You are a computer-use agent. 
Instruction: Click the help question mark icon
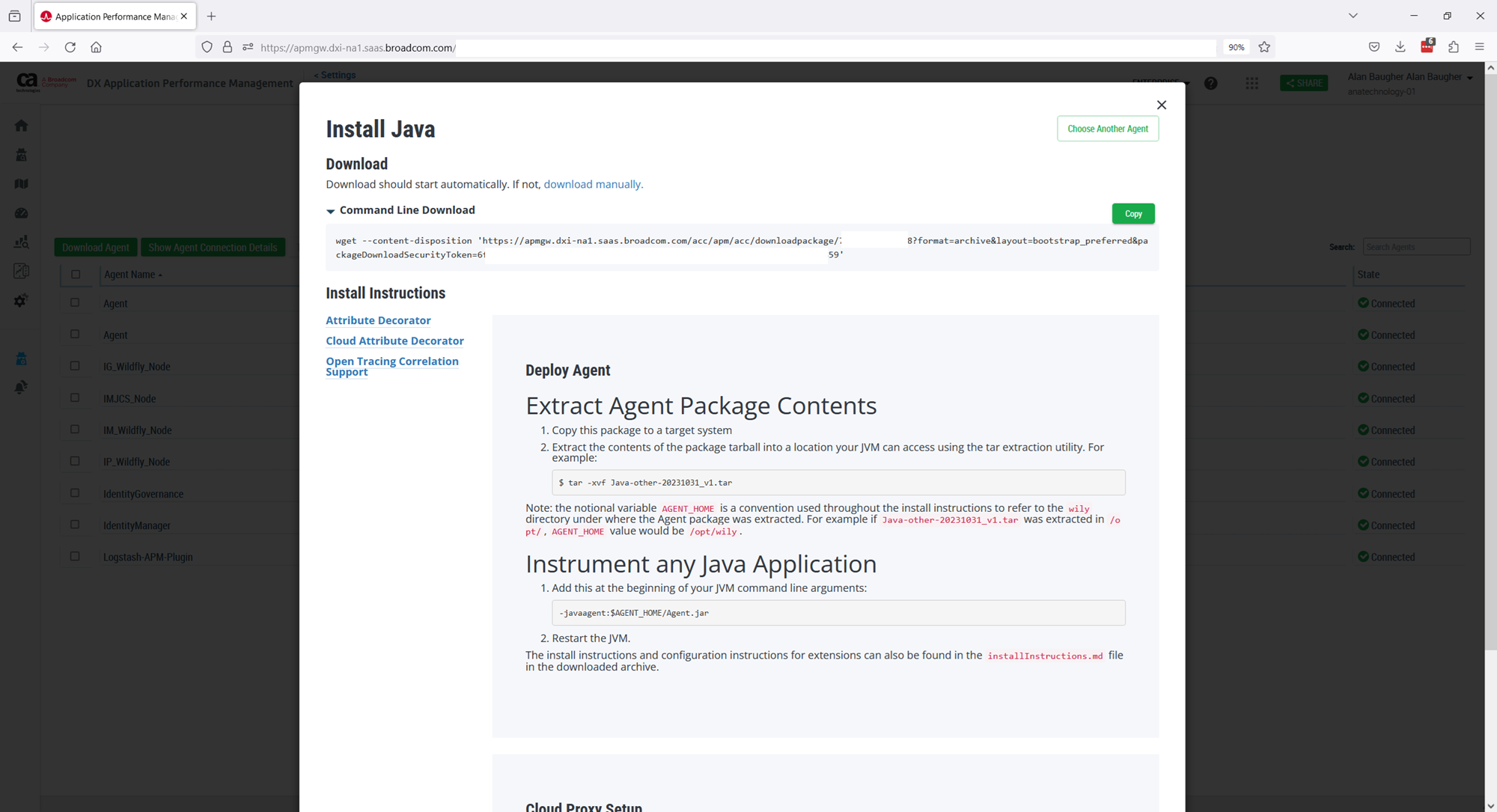1210,83
